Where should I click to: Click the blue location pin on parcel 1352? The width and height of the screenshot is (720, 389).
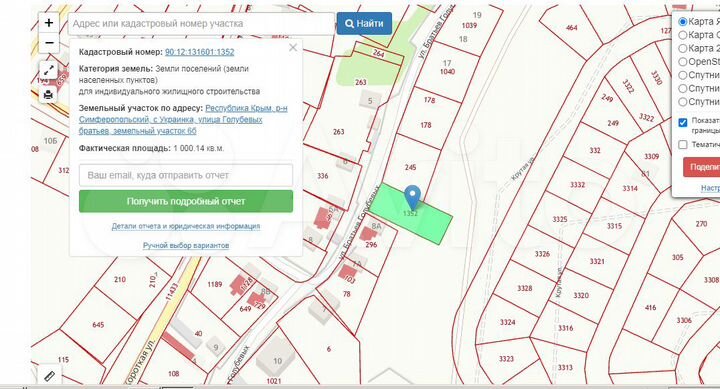[x=412, y=197]
